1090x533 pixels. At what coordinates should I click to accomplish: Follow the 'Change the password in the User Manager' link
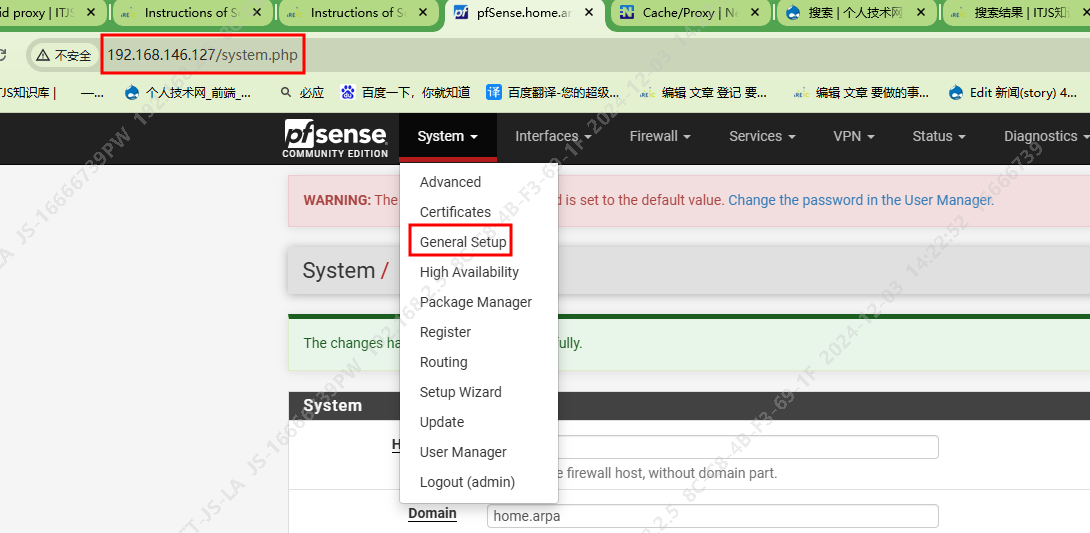coord(860,200)
